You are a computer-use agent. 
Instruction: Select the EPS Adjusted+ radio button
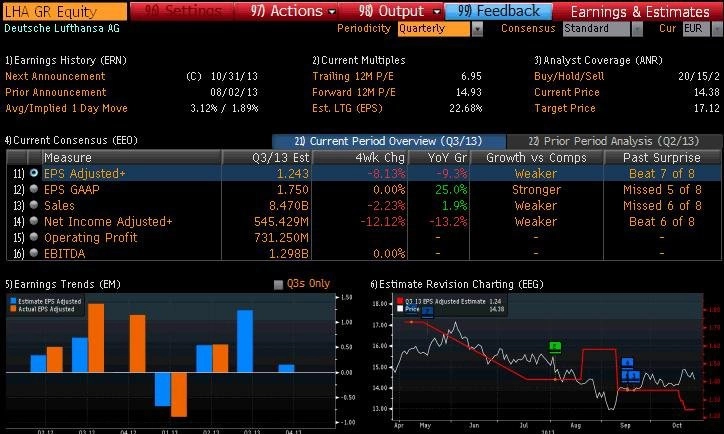click(34, 173)
